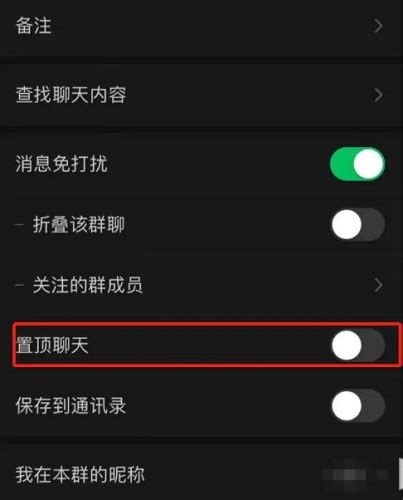403x500 pixels.
Task: Open 我在本群的昵称 setting
Action: coord(201,474)
